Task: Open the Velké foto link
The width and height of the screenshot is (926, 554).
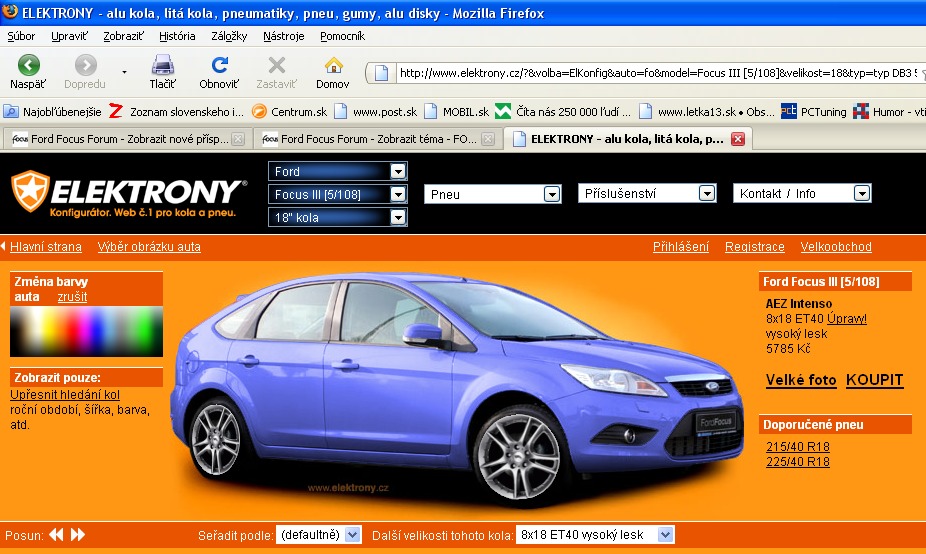Action: 801,380
